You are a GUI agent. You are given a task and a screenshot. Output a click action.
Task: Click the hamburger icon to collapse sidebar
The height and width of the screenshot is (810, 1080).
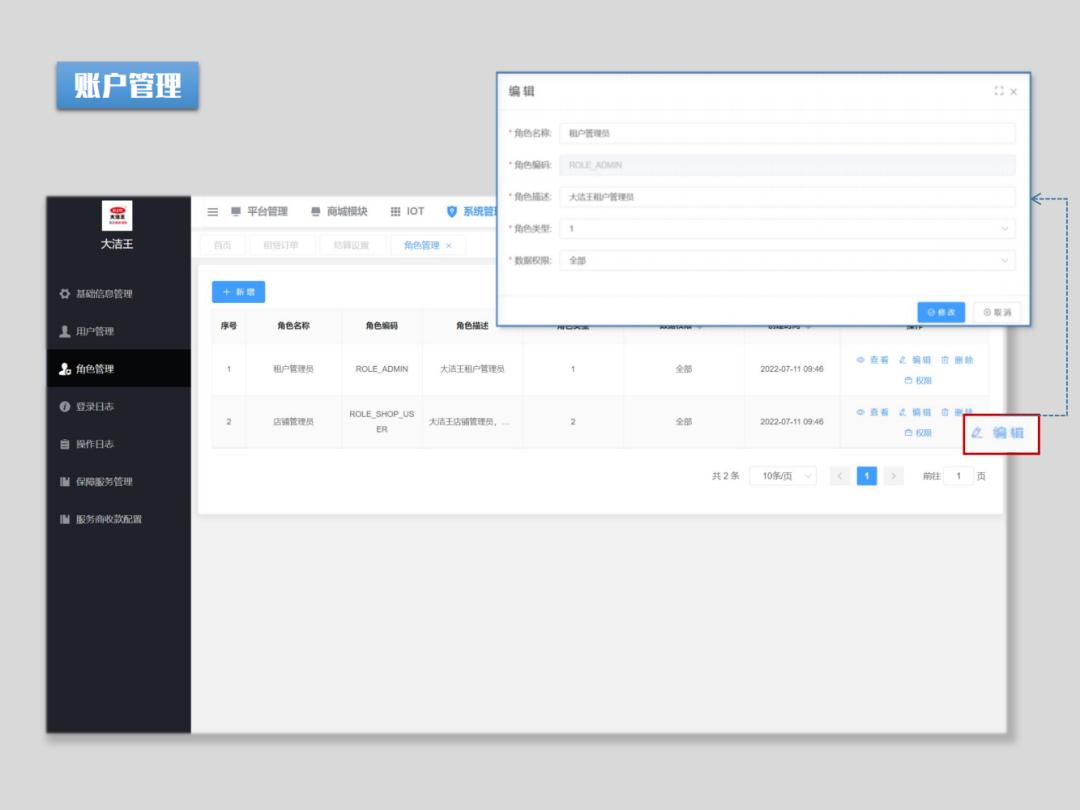pos(211,212)
